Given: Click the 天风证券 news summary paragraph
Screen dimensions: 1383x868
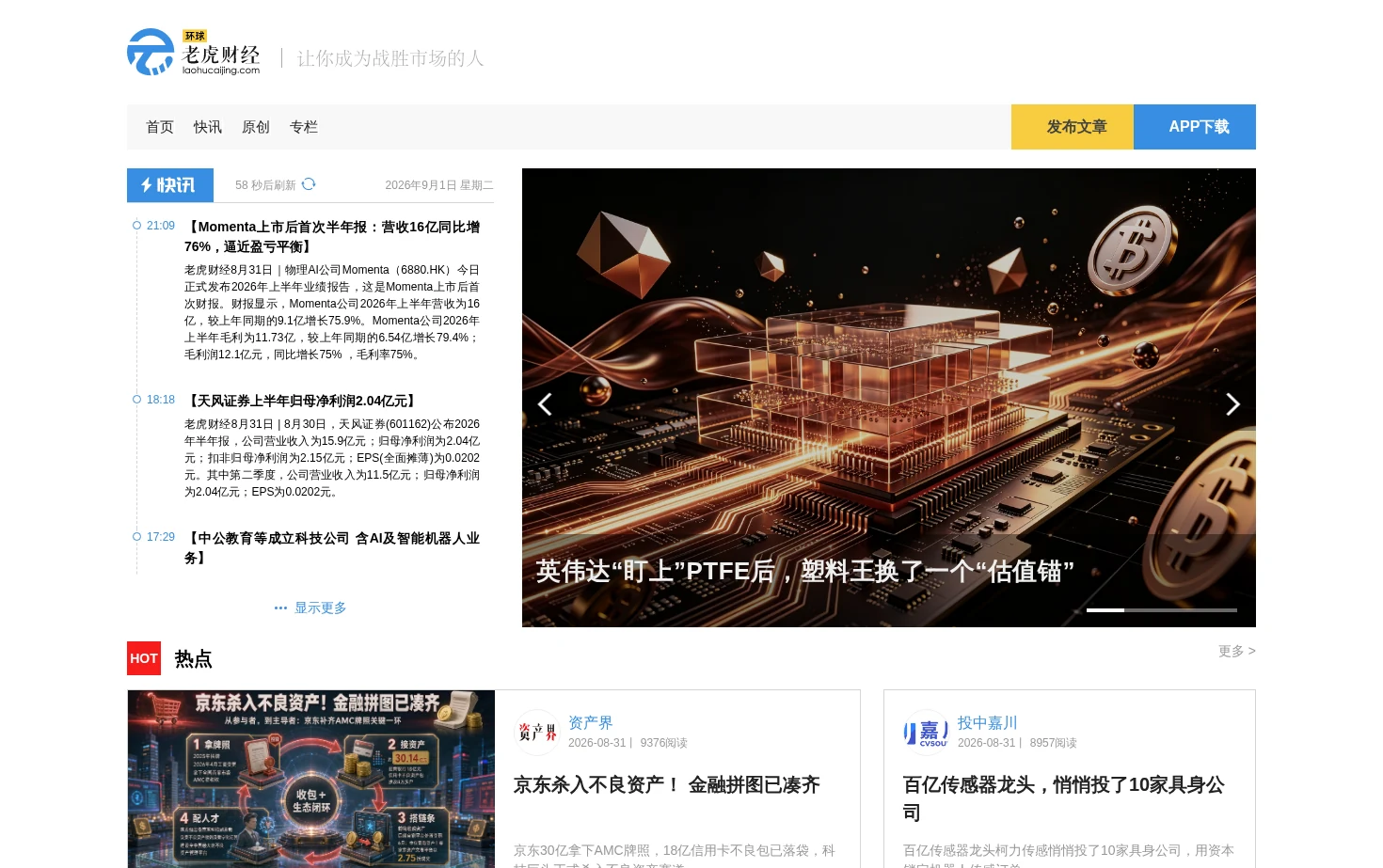Looking at the screenshot, I should pyautogui.click(x=332, y=458).
